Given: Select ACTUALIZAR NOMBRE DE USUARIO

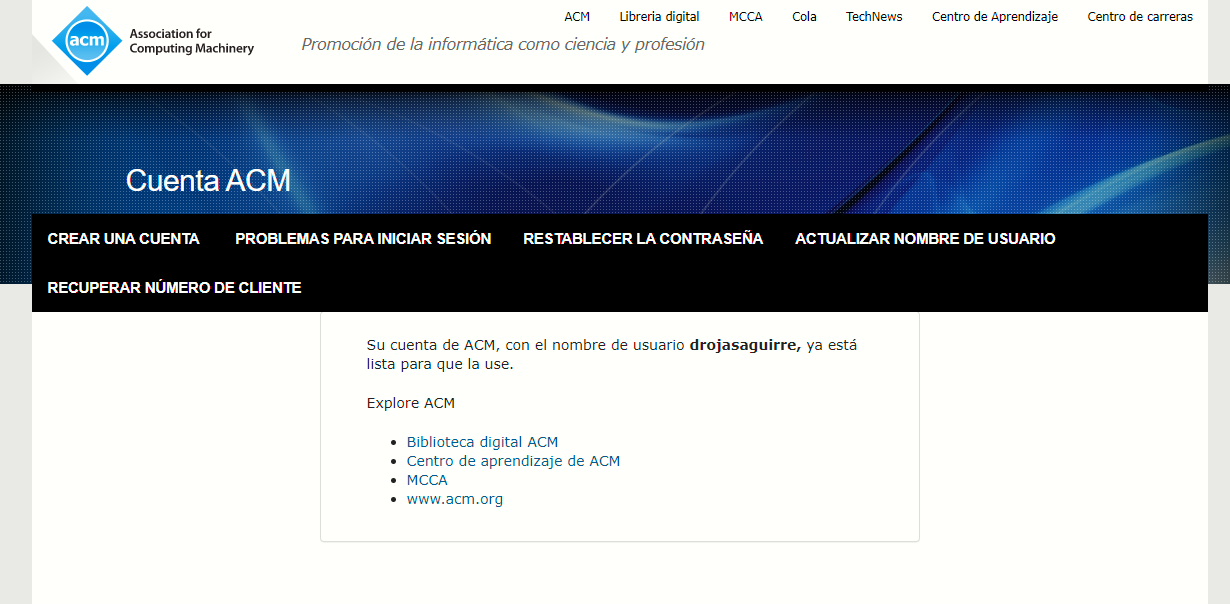Looking at the screenshot, I should coord(925,239).
